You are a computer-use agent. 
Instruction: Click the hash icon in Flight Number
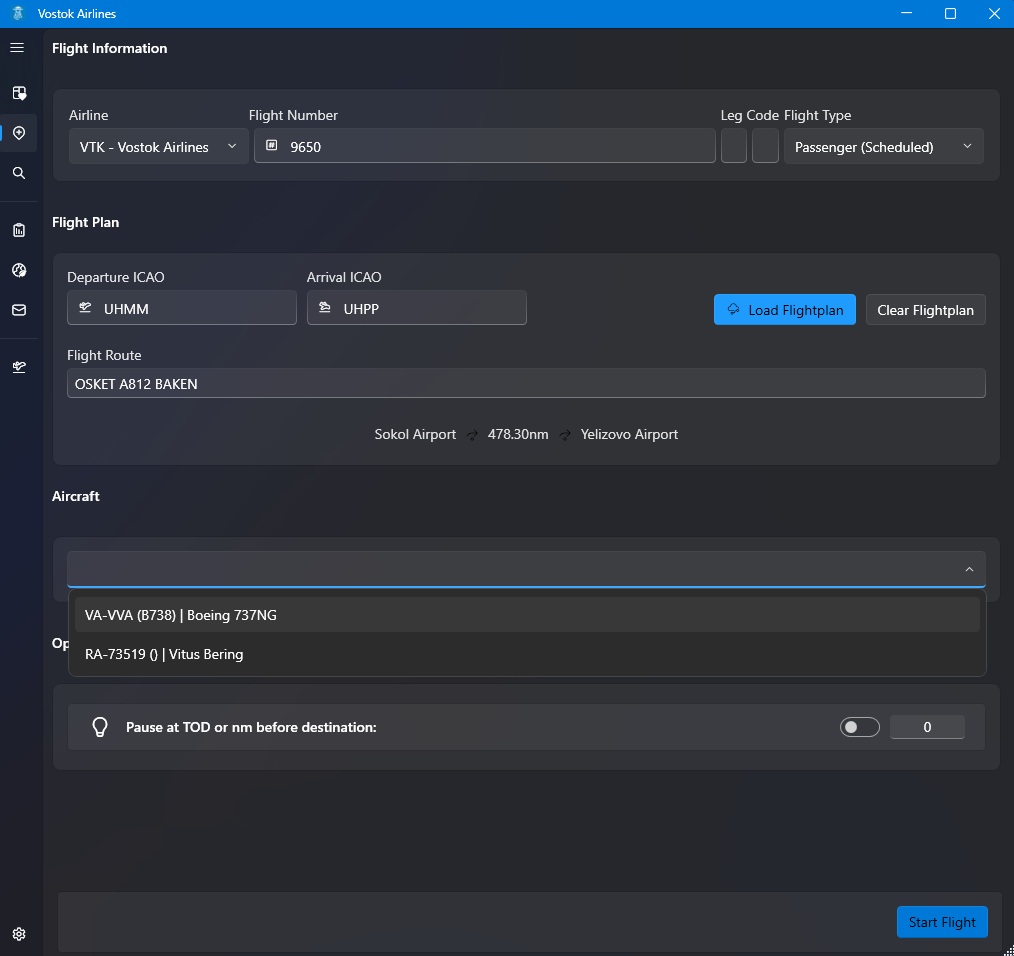(x=272, y=146)
